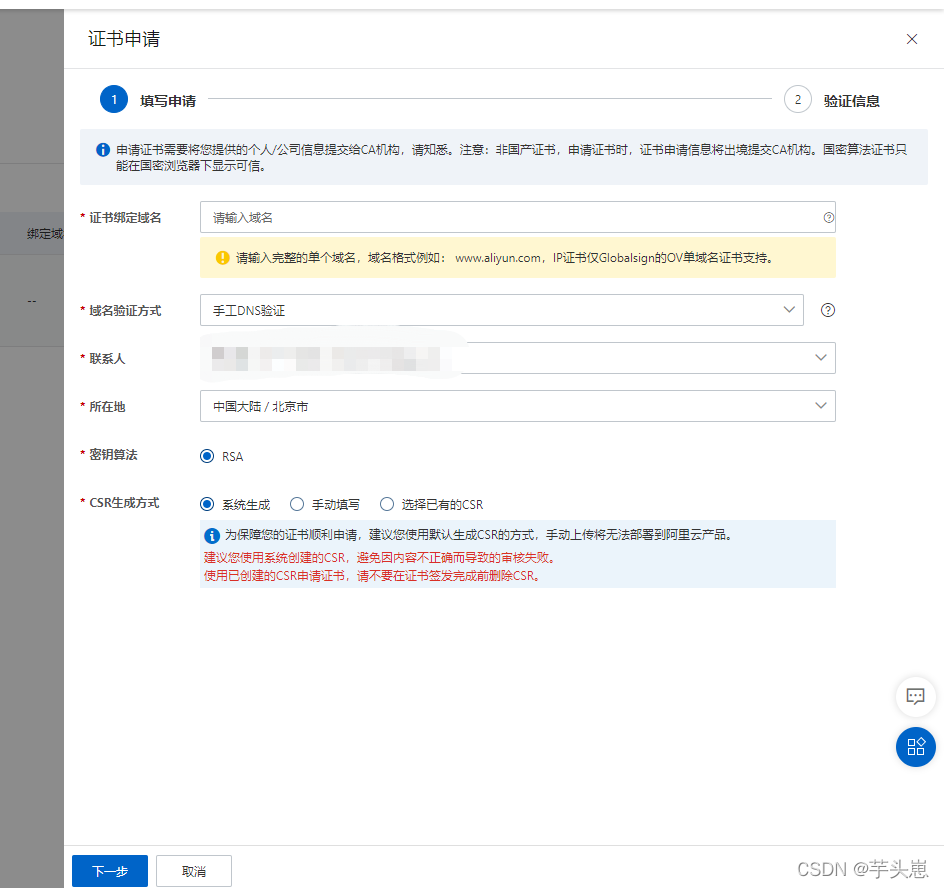Click the 下一步 button
Image resolution: width=944 pixels, height=888 pixels.
pos(109,871)
